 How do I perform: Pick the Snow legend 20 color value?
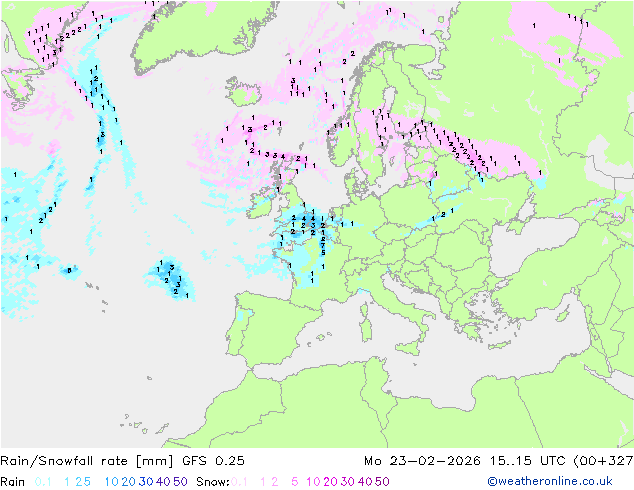(330, 482)
